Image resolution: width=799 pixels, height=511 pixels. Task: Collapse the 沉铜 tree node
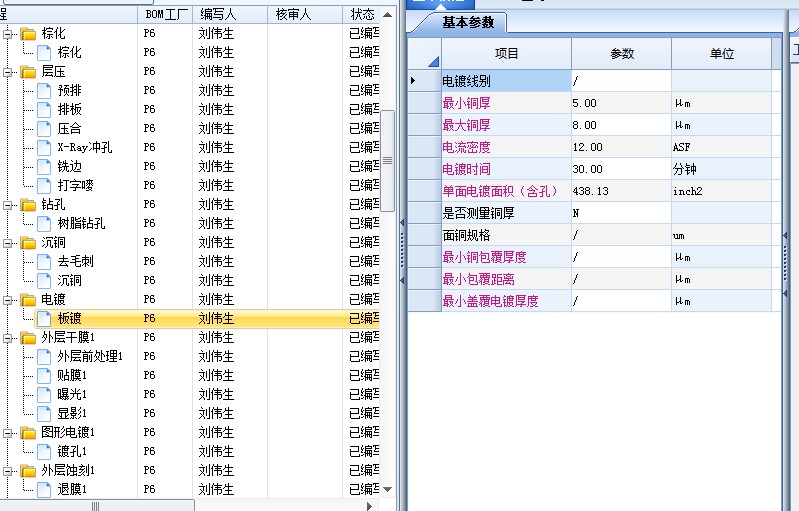click(8, 243)
